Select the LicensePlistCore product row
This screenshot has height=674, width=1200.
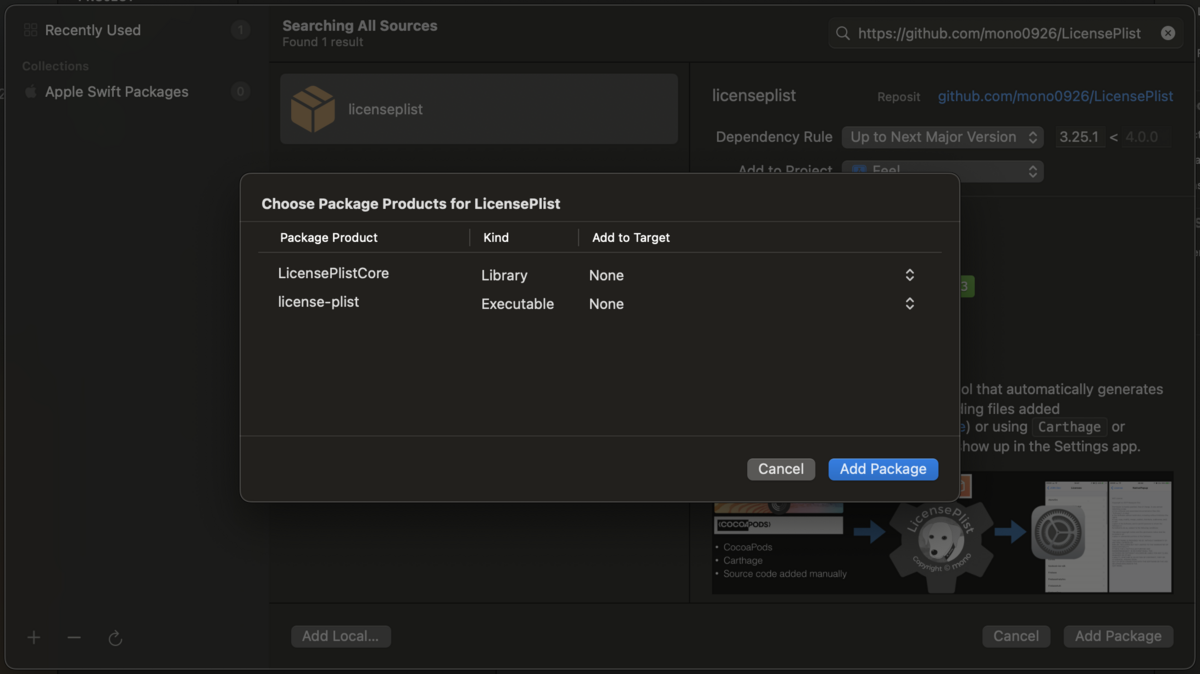point(599,274)
